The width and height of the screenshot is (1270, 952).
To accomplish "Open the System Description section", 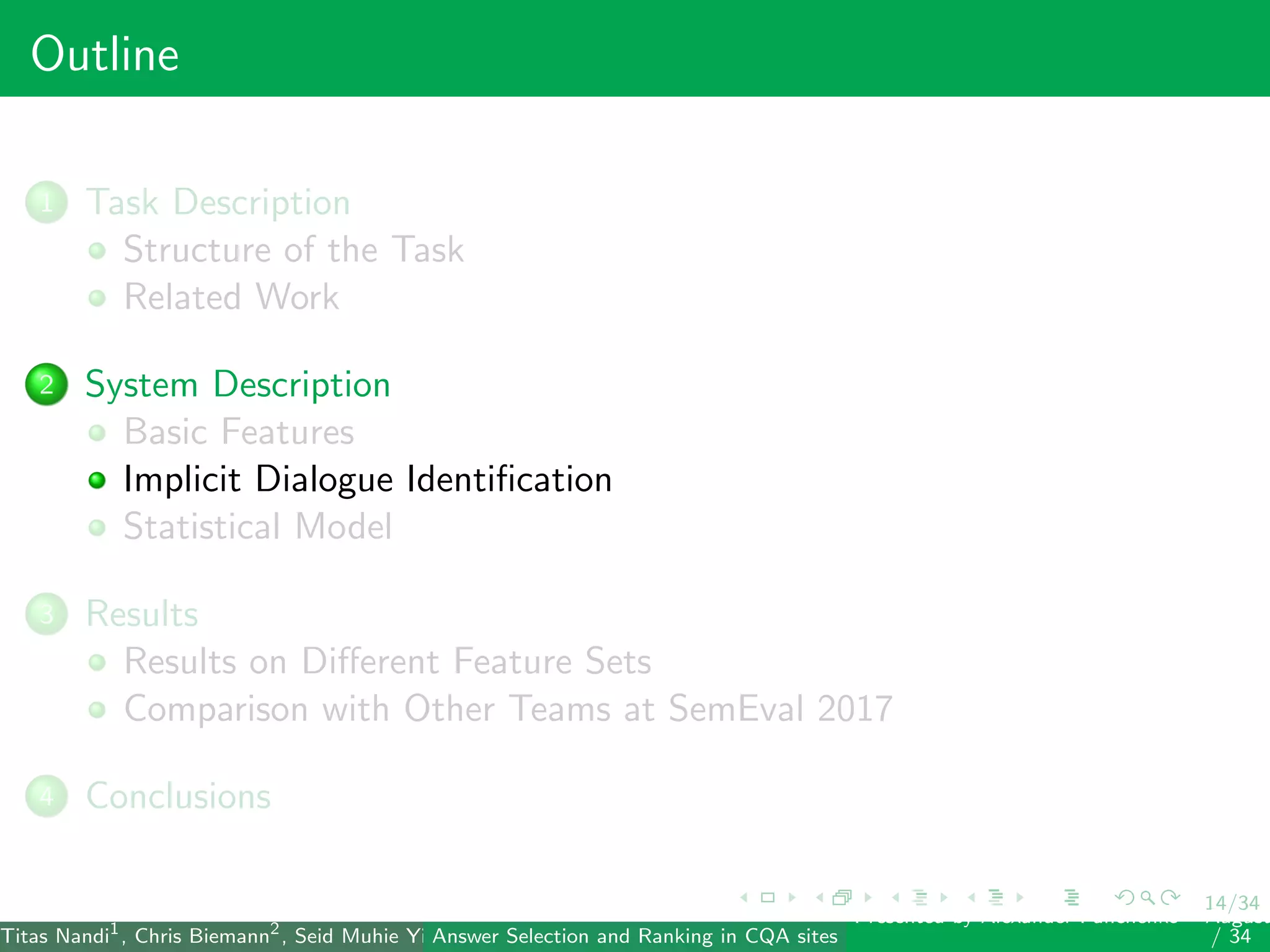I will point(238,384).
